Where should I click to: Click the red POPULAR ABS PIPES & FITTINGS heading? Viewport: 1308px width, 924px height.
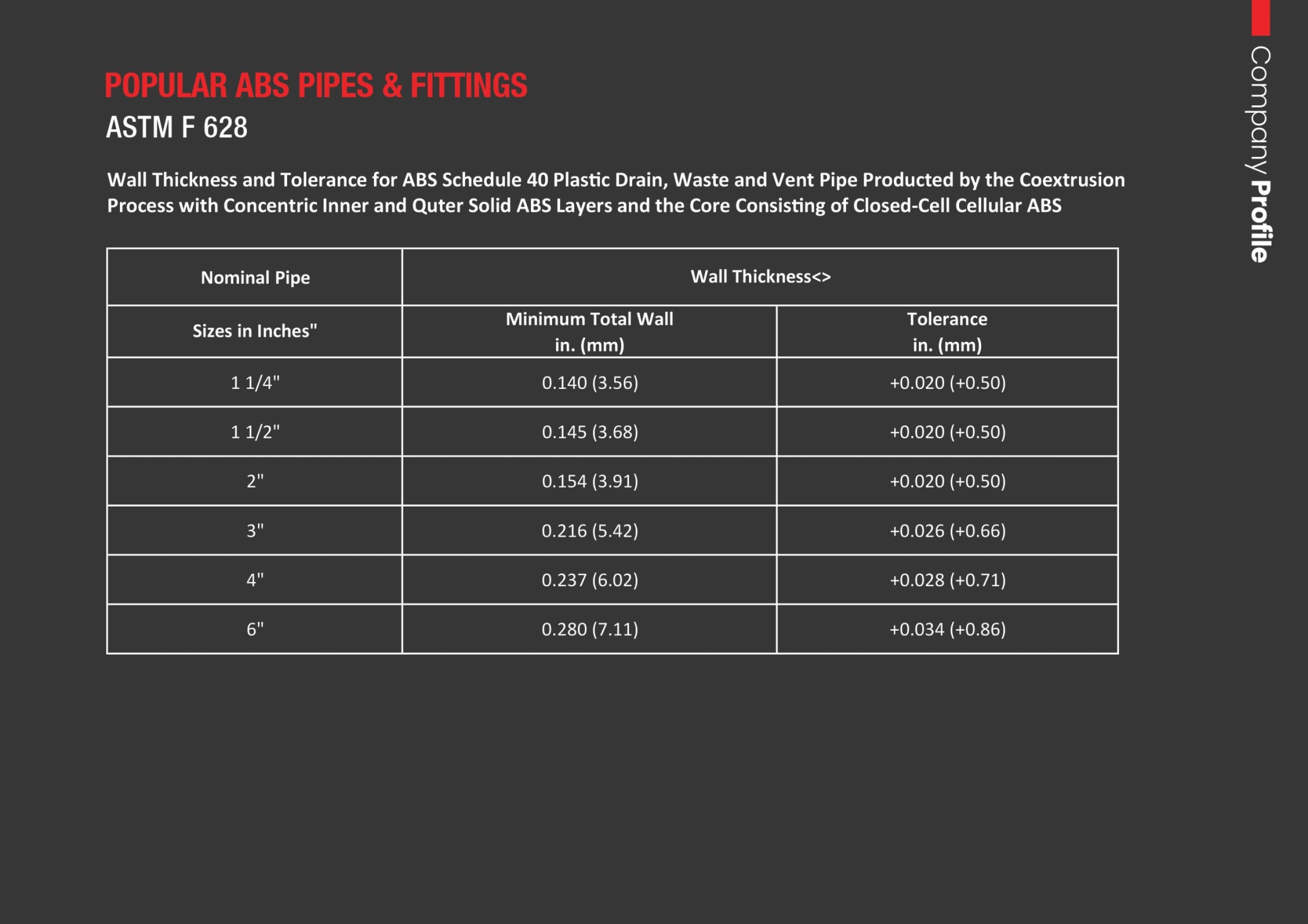tap(316, 86)
